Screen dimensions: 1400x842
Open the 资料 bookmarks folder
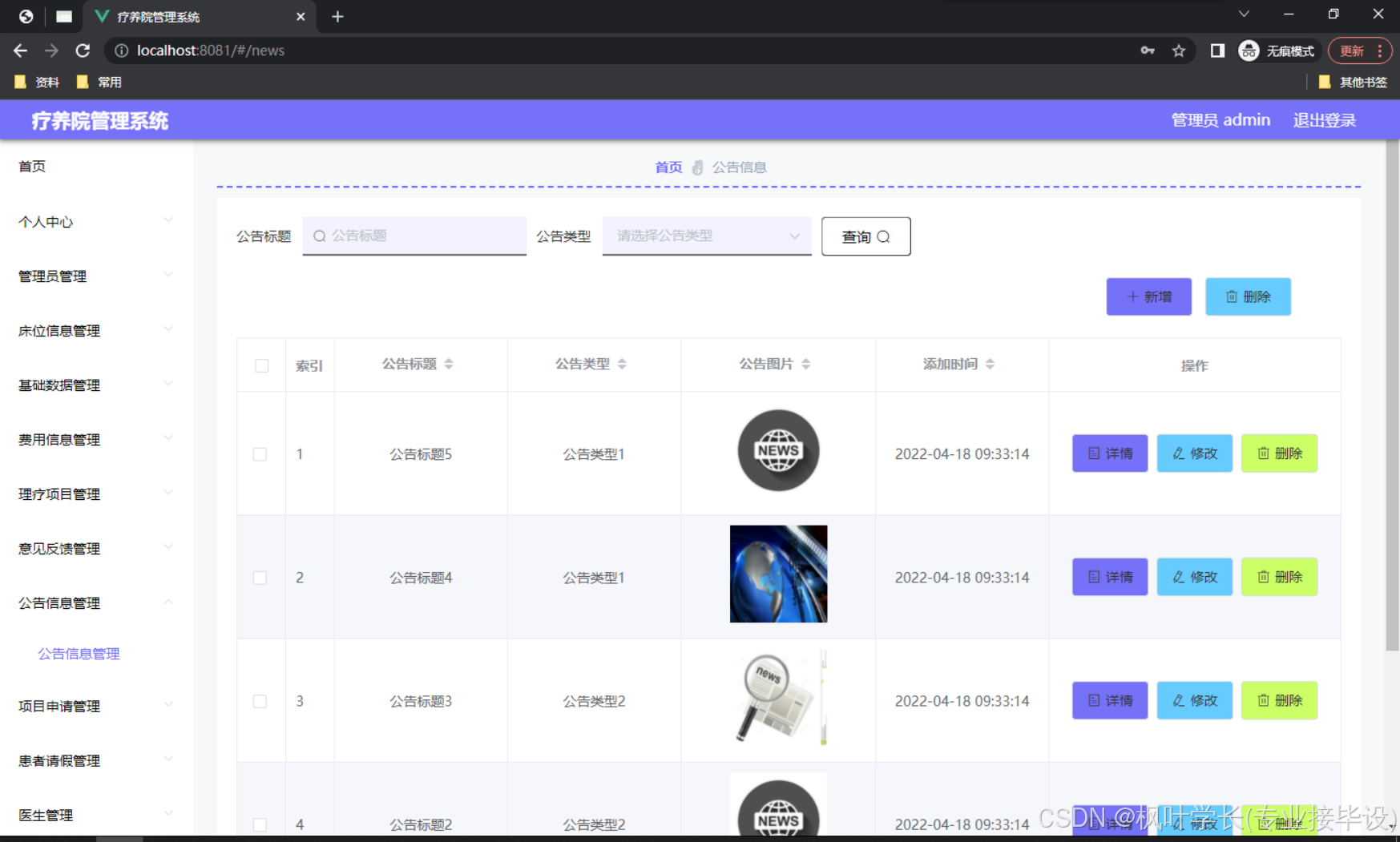[37, 82]
